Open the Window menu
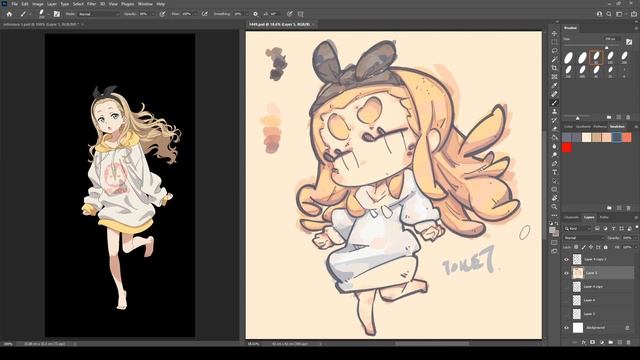Screen dimensions: 640x360 (145, 4)
